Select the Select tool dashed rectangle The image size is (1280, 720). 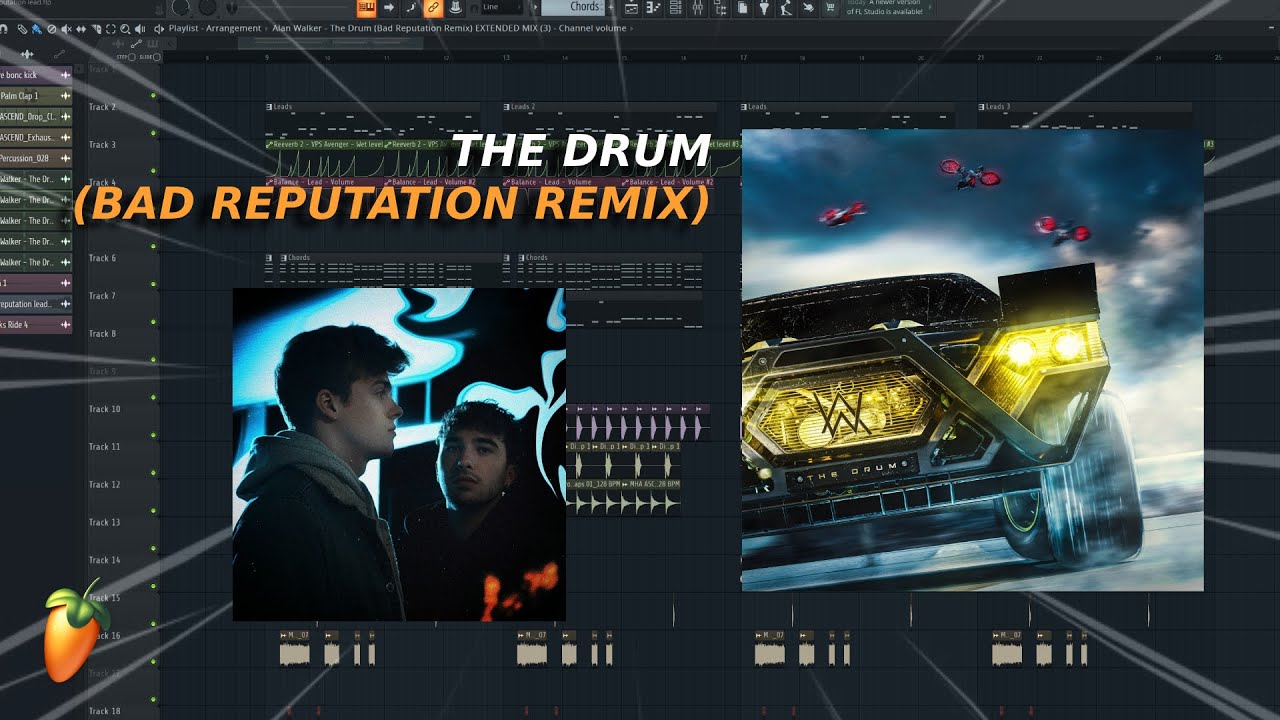click(x=110, y=29)
